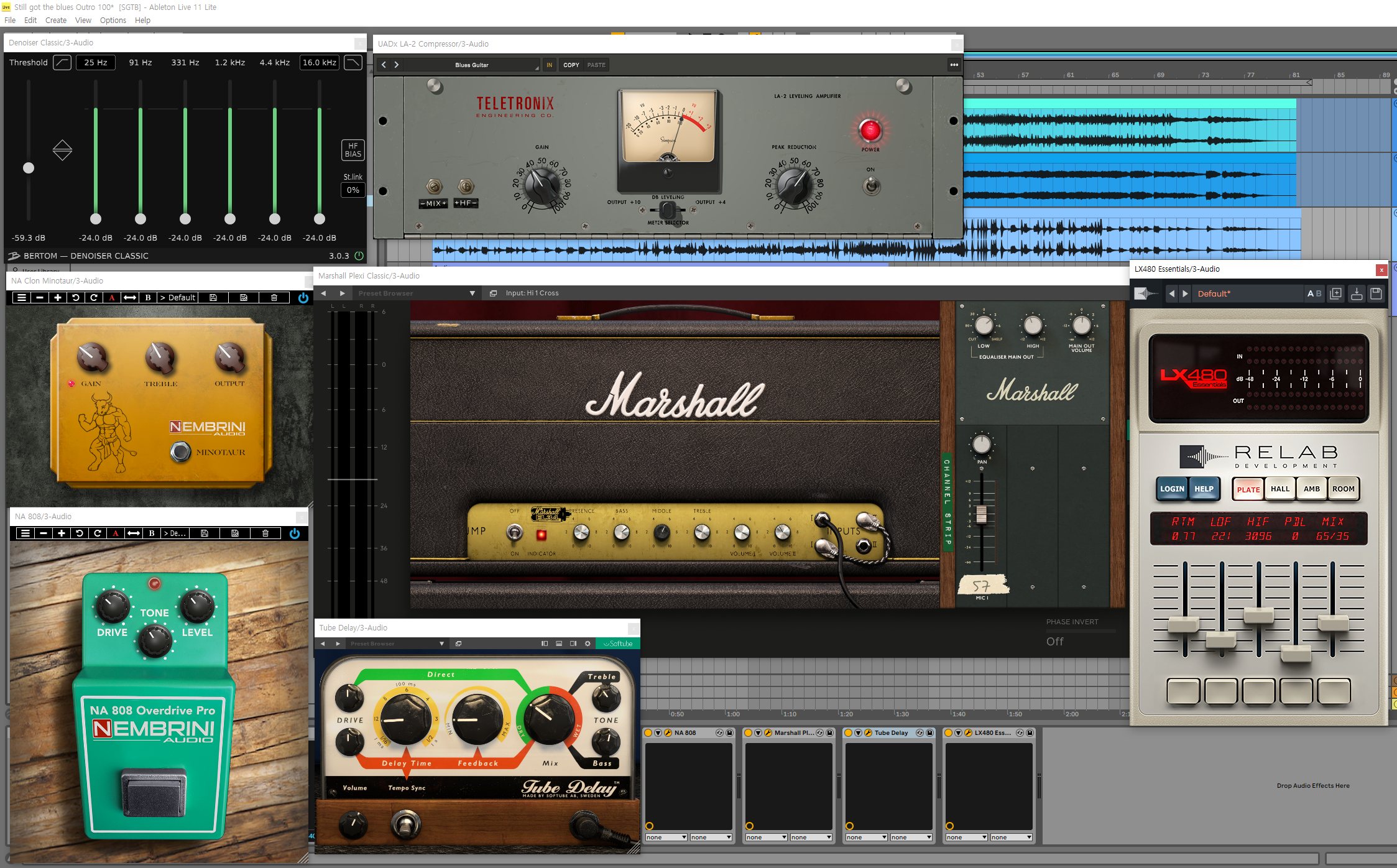The image size is (1397, 868).
Task: Click COPY button in LA-2 Compressor
Action: 571,65
